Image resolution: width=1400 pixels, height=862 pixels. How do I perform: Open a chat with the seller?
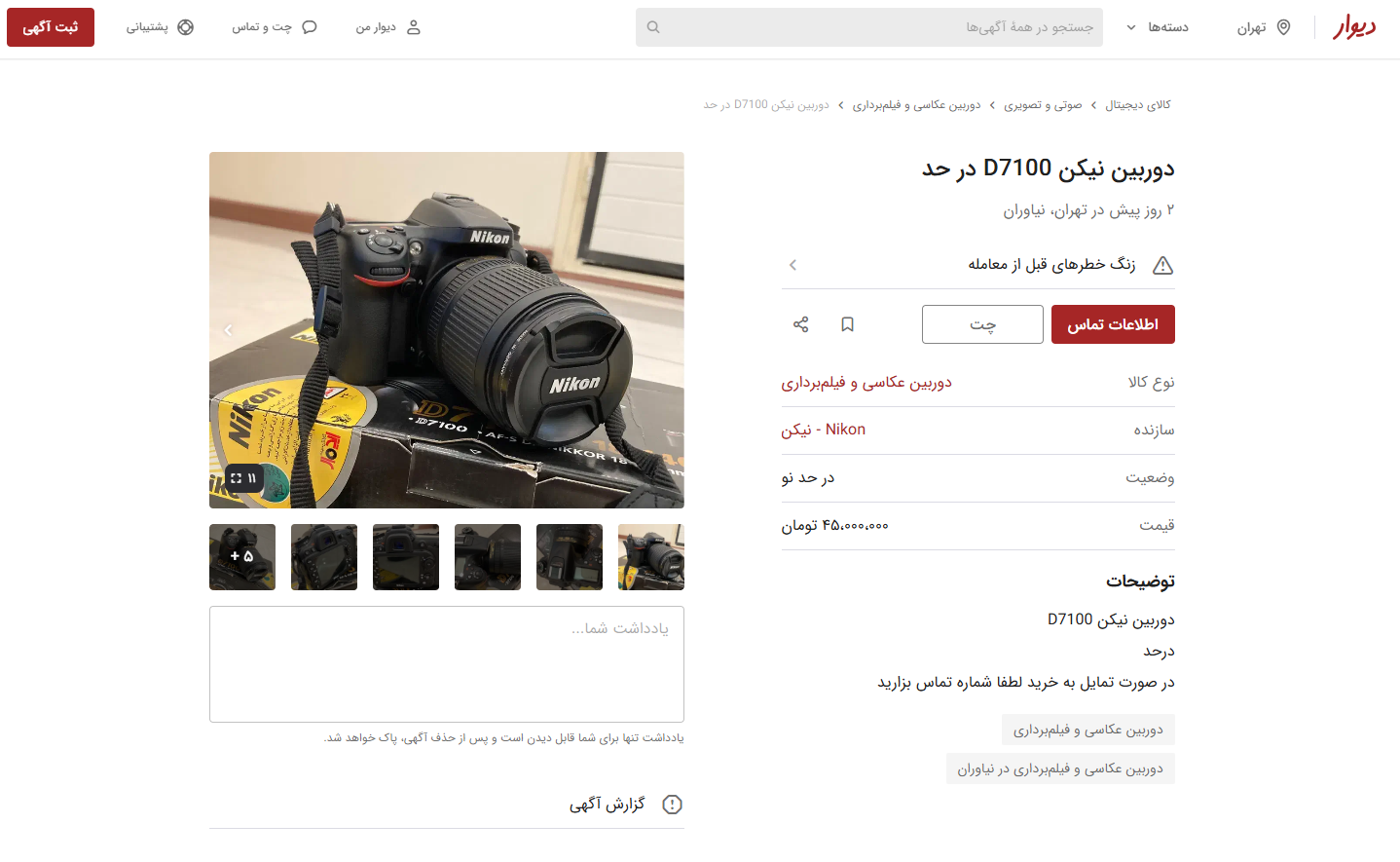982,323
